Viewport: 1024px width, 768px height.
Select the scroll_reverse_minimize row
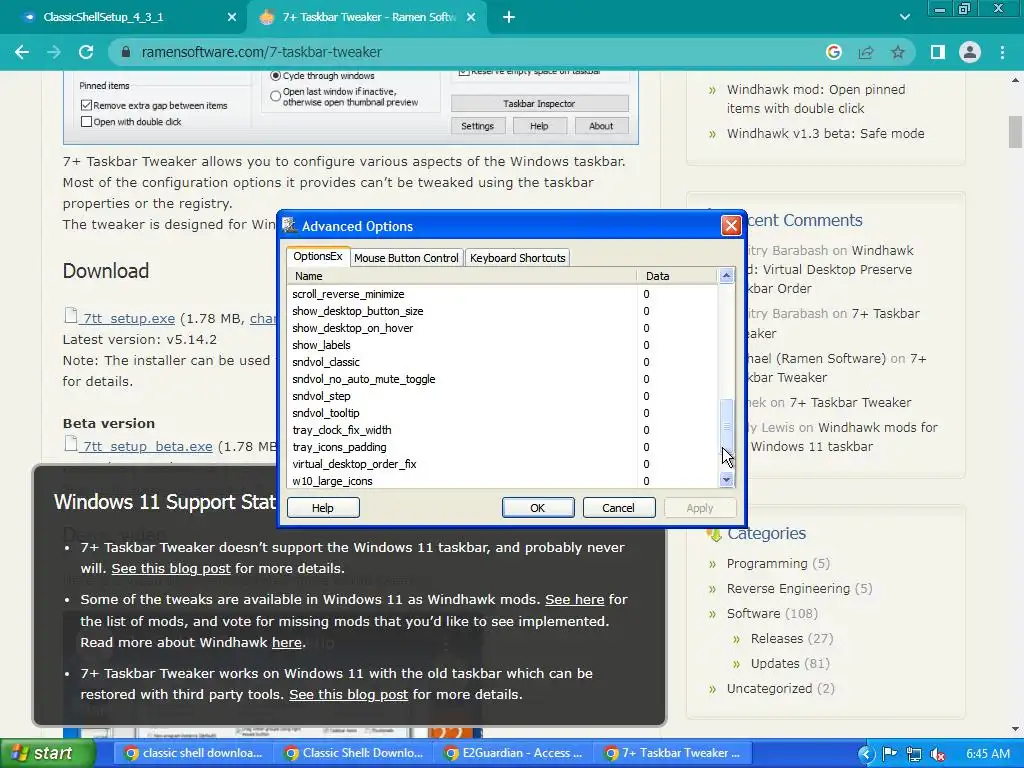click(502, 294)
